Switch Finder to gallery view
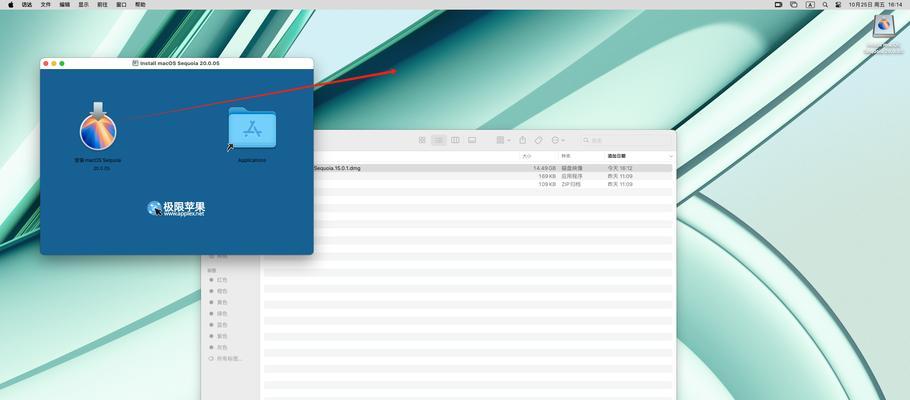 pyautogui.click(x=472, y=140)
